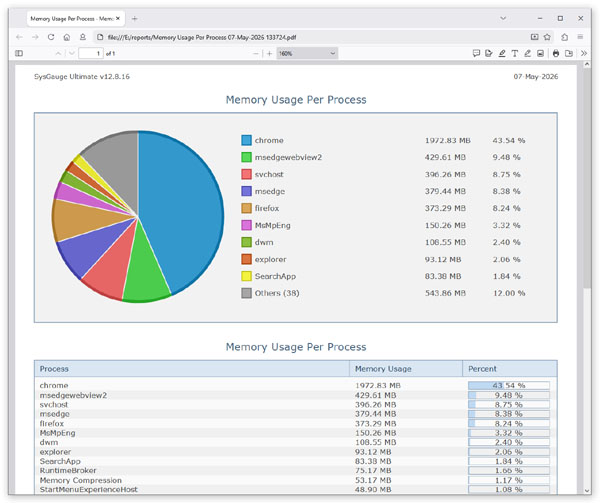Select the add text tool
600x503 pixels.
(515, 53)
